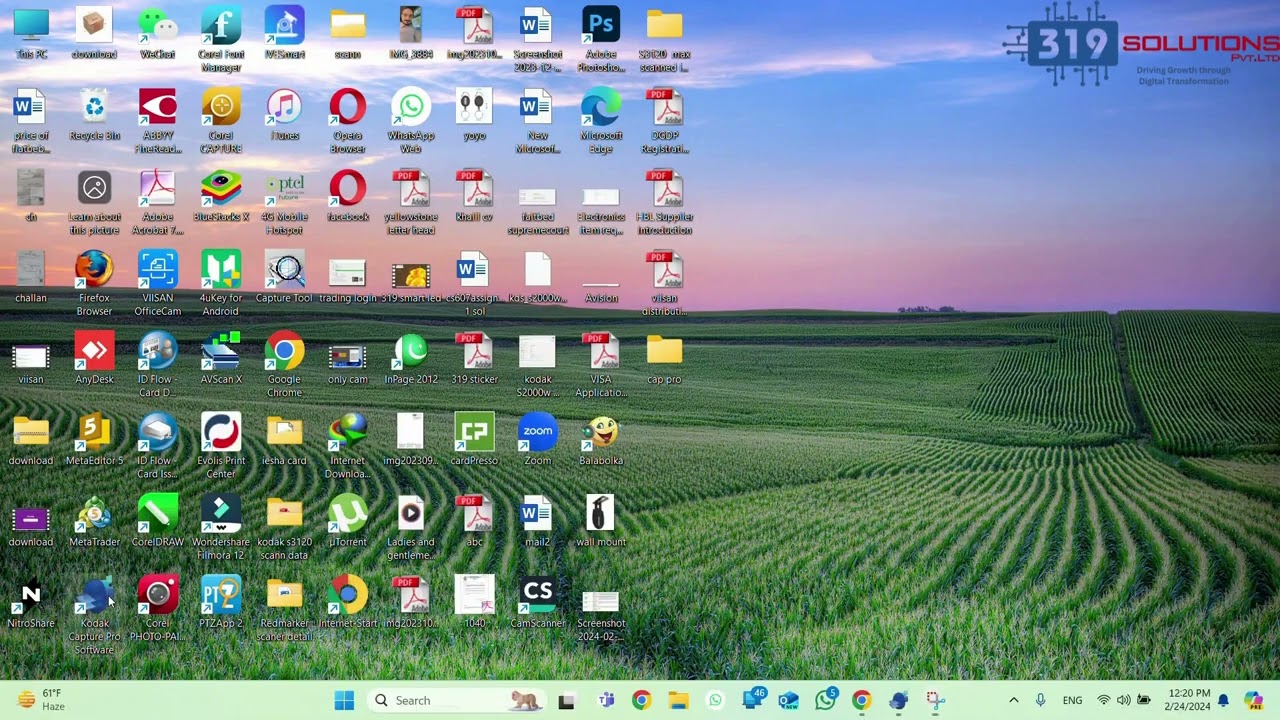
Task: Launch AnyDesk from the desktop
Action: [94, 359]
